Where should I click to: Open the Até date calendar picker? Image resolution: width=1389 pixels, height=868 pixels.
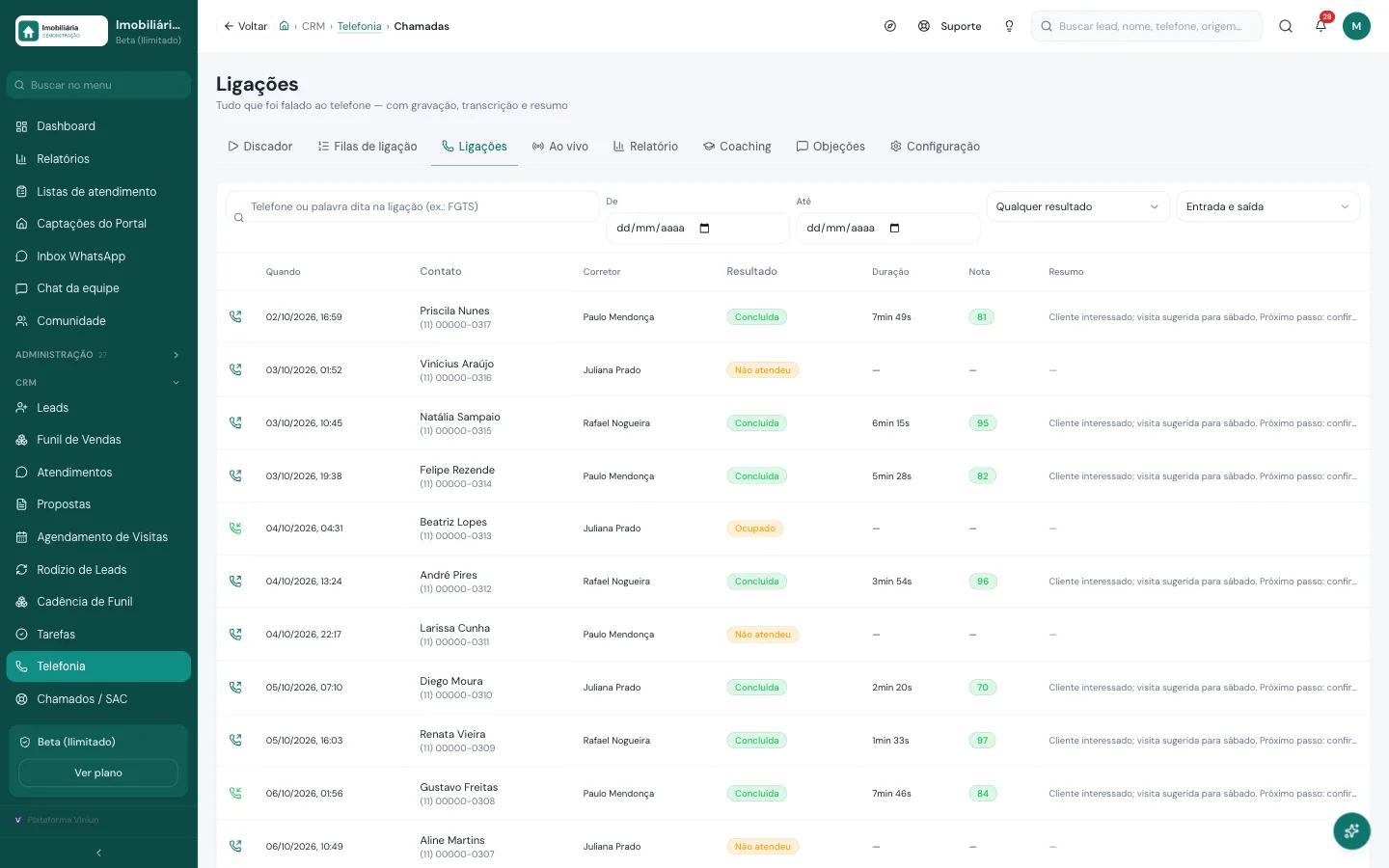(894, 229)
